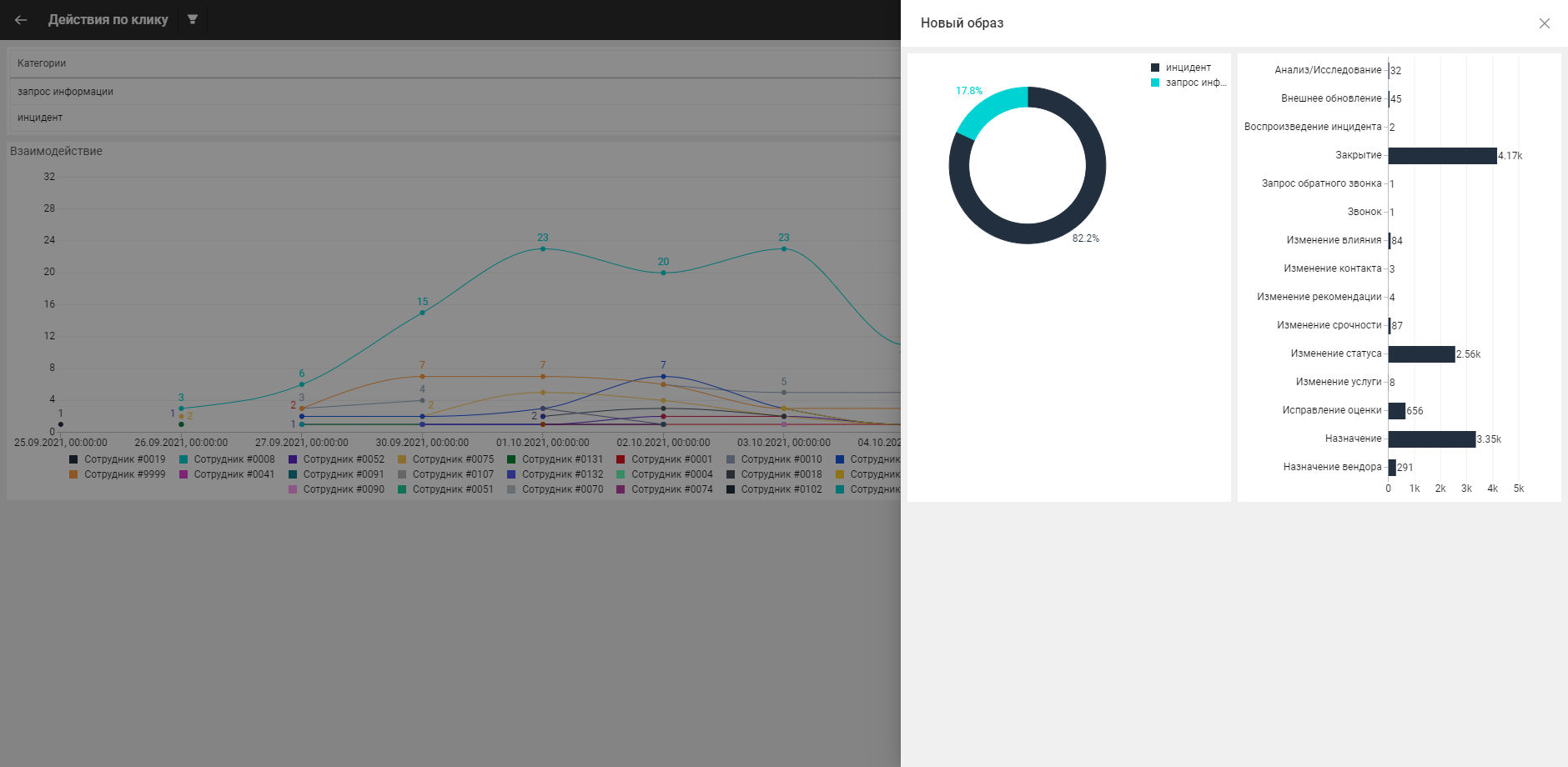
Task: Toggle Сотрудник #0052 legend item
Action: click(336, 459)
